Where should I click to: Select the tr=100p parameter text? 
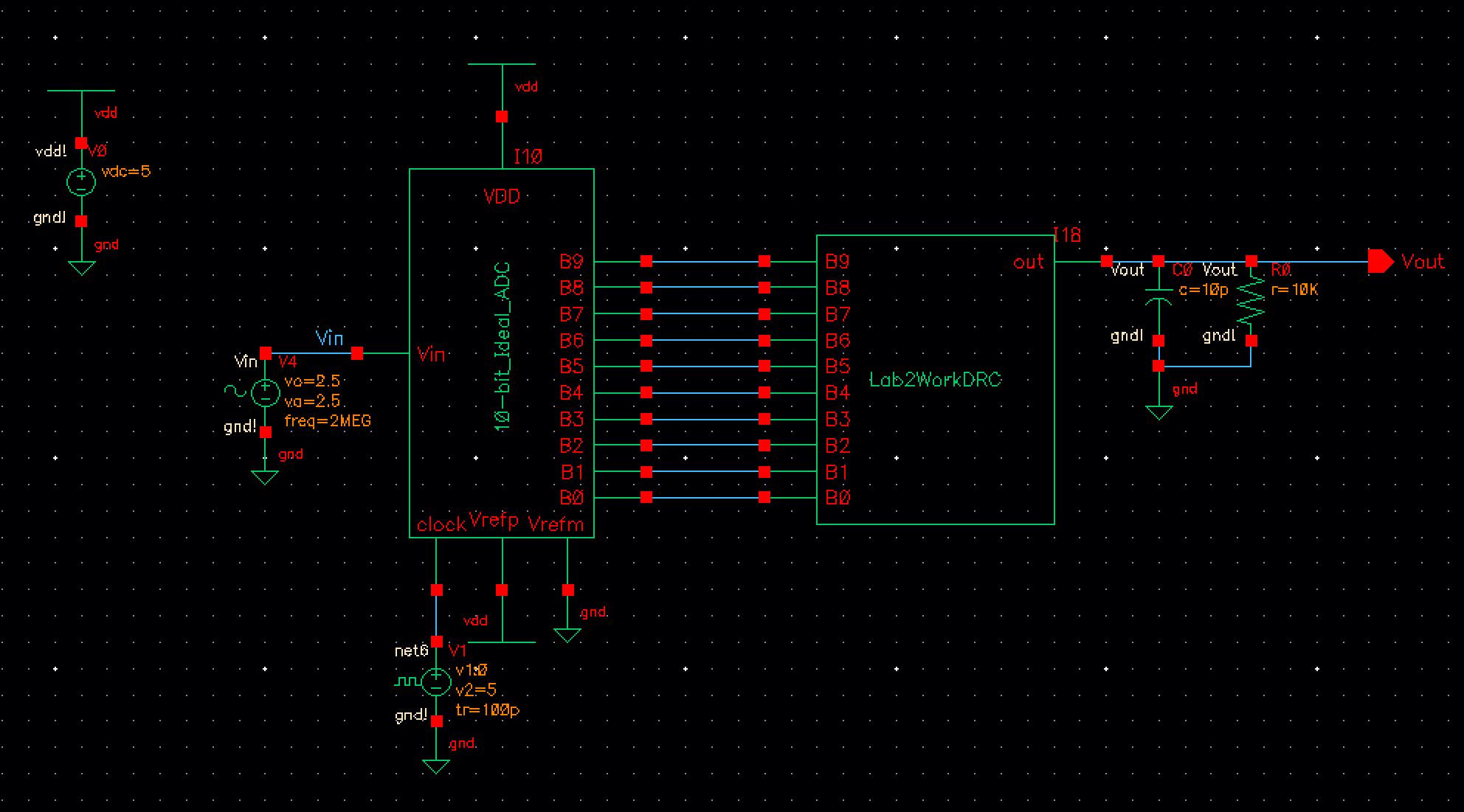click(x=488, y=710)
